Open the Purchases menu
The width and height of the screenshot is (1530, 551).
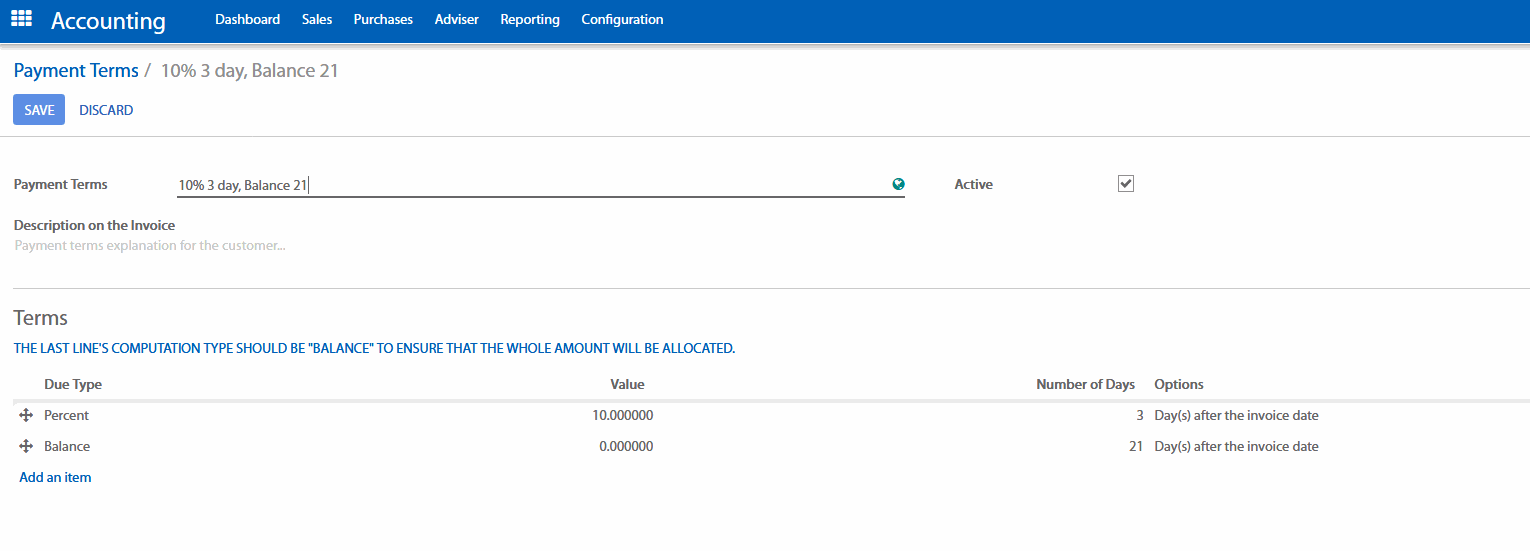tap(383, 19)
